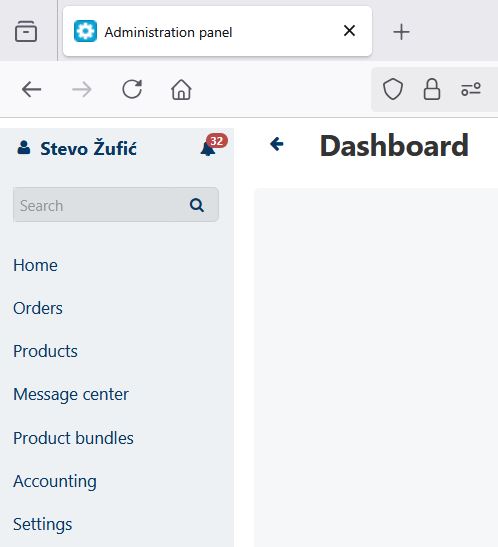Close the Administration panel tab
The height and width of the screenshot is (547, 498).
coord(349,31)
